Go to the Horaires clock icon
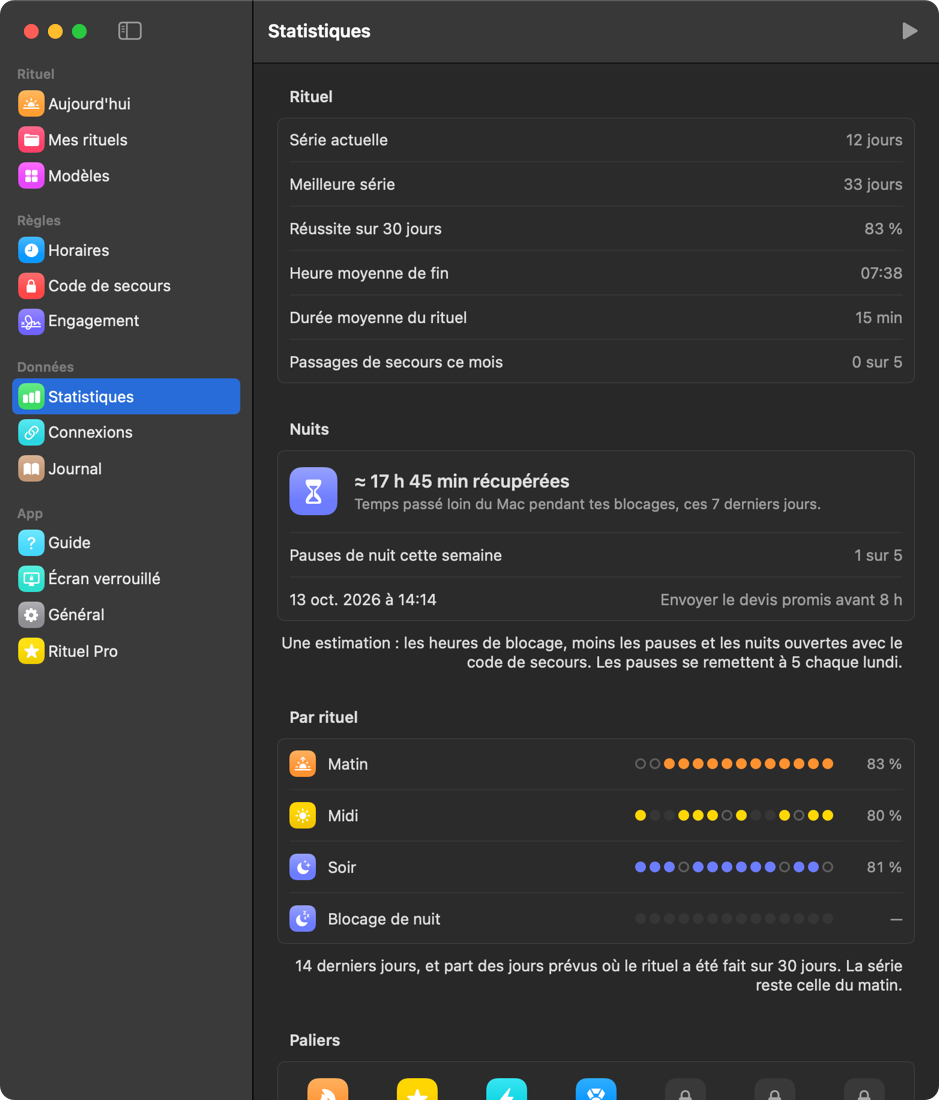This screenshot has width=939, height=1100. [31, 250]
